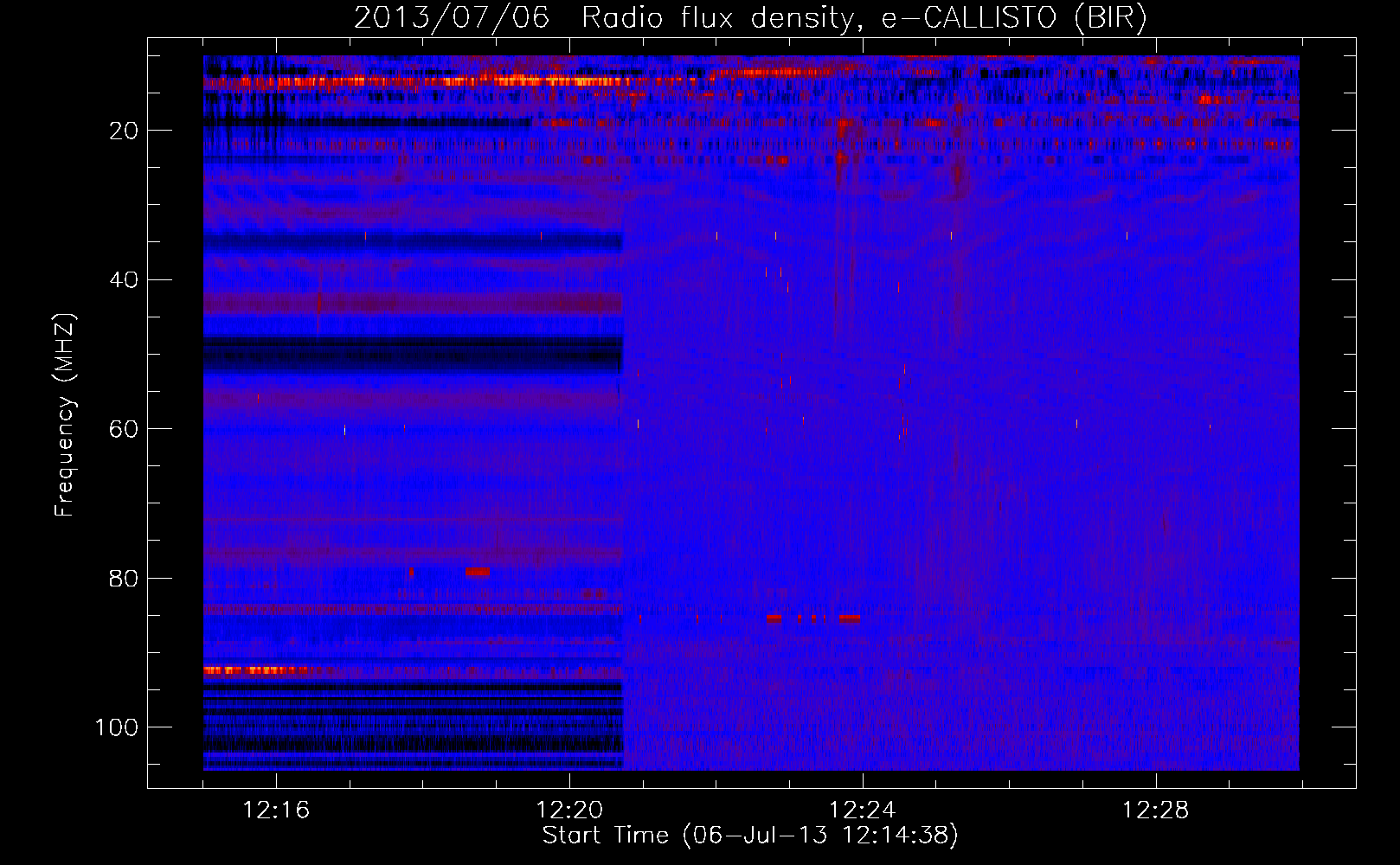This screenshot has height=865, width=1400.
Task: Click the '80' frequency tick label
Action: click(x=124, y=578)
